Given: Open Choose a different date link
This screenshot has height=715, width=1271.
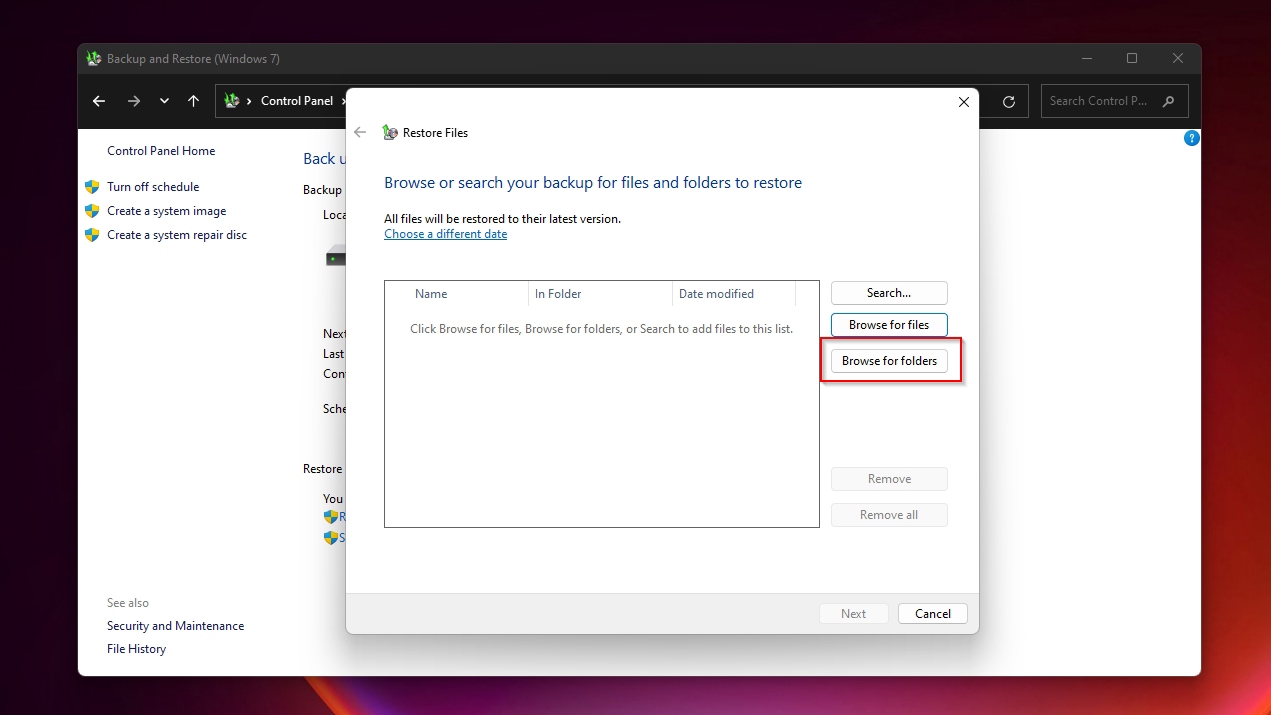Looking at the screenshot, I should tap(445, 234).
